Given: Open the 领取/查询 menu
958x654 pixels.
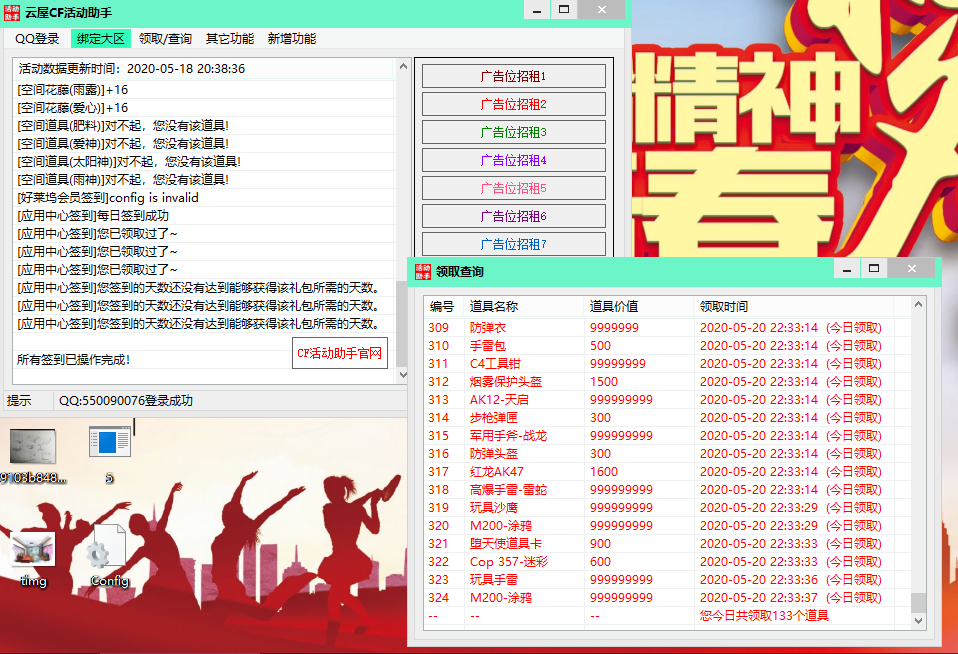Looking at the screenshot, I should pyautogui.click(x=165, y=39).
